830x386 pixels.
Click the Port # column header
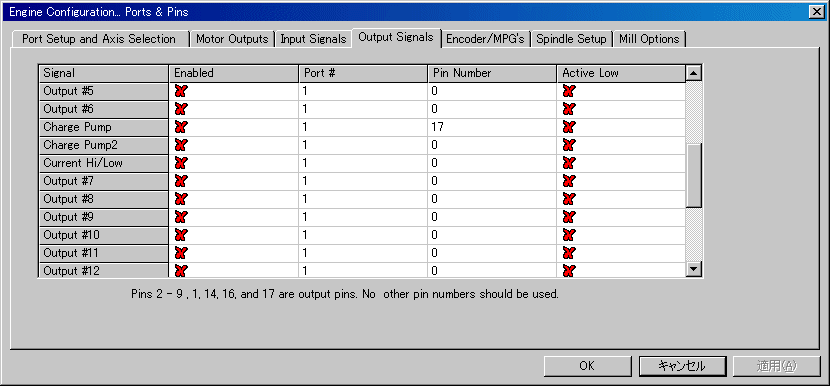363,73
